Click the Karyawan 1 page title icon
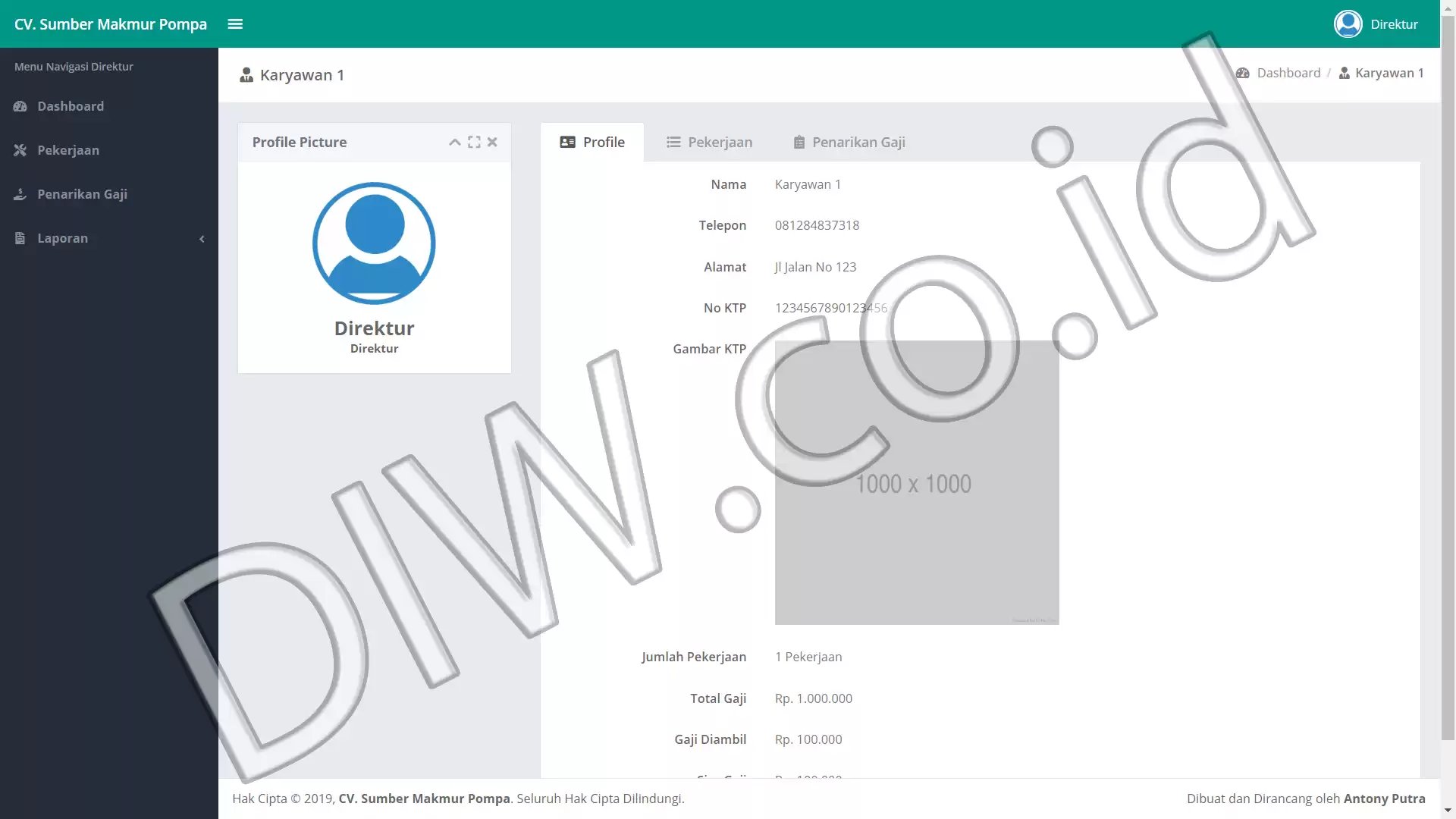Screen dimensions: 1456x819 point(246,74)
